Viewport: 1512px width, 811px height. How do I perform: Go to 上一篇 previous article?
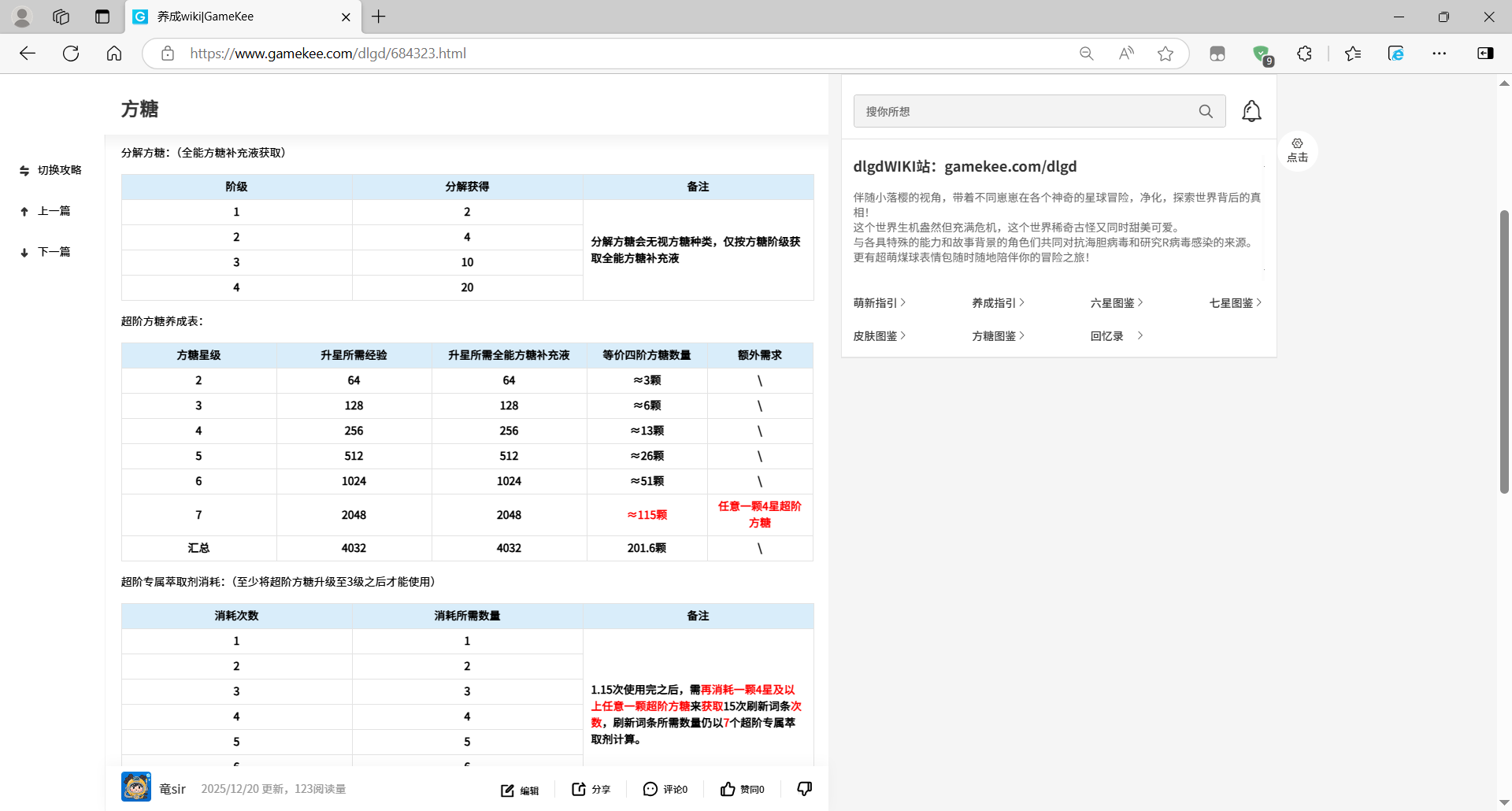point(46,211)
